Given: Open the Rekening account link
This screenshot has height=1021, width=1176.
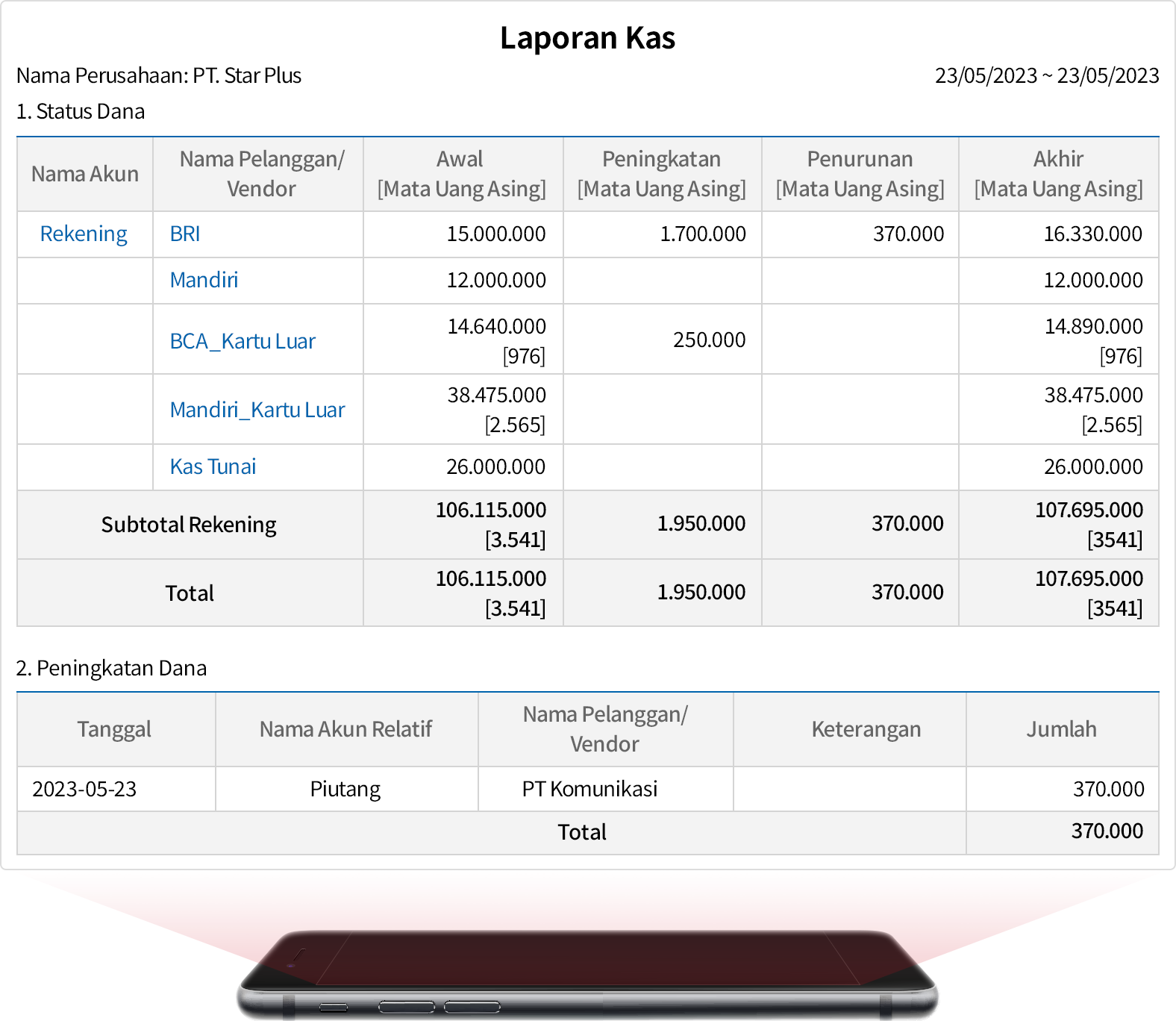Looking at the screenshot, I should 84,234.
